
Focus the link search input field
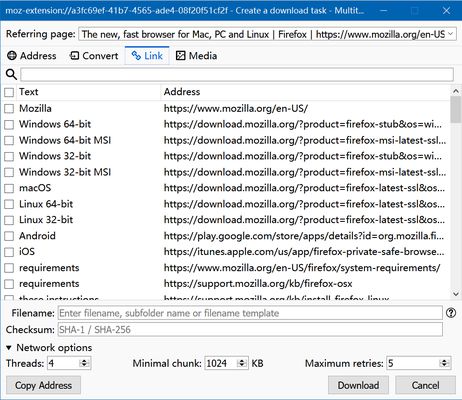[x=237, y=74]
